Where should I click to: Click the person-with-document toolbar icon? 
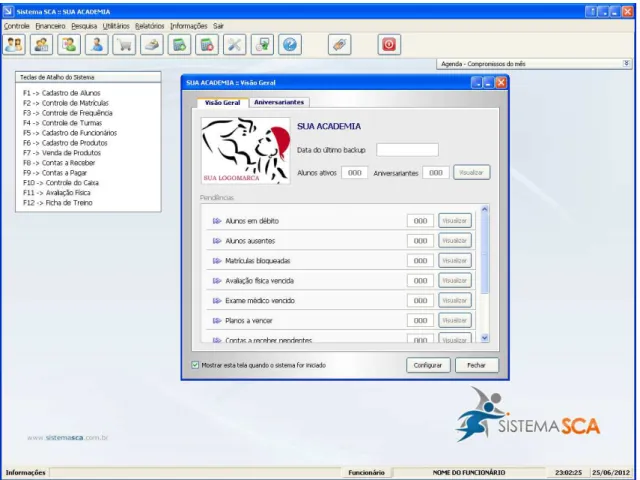pyautogui.click(x=69, y=44)
